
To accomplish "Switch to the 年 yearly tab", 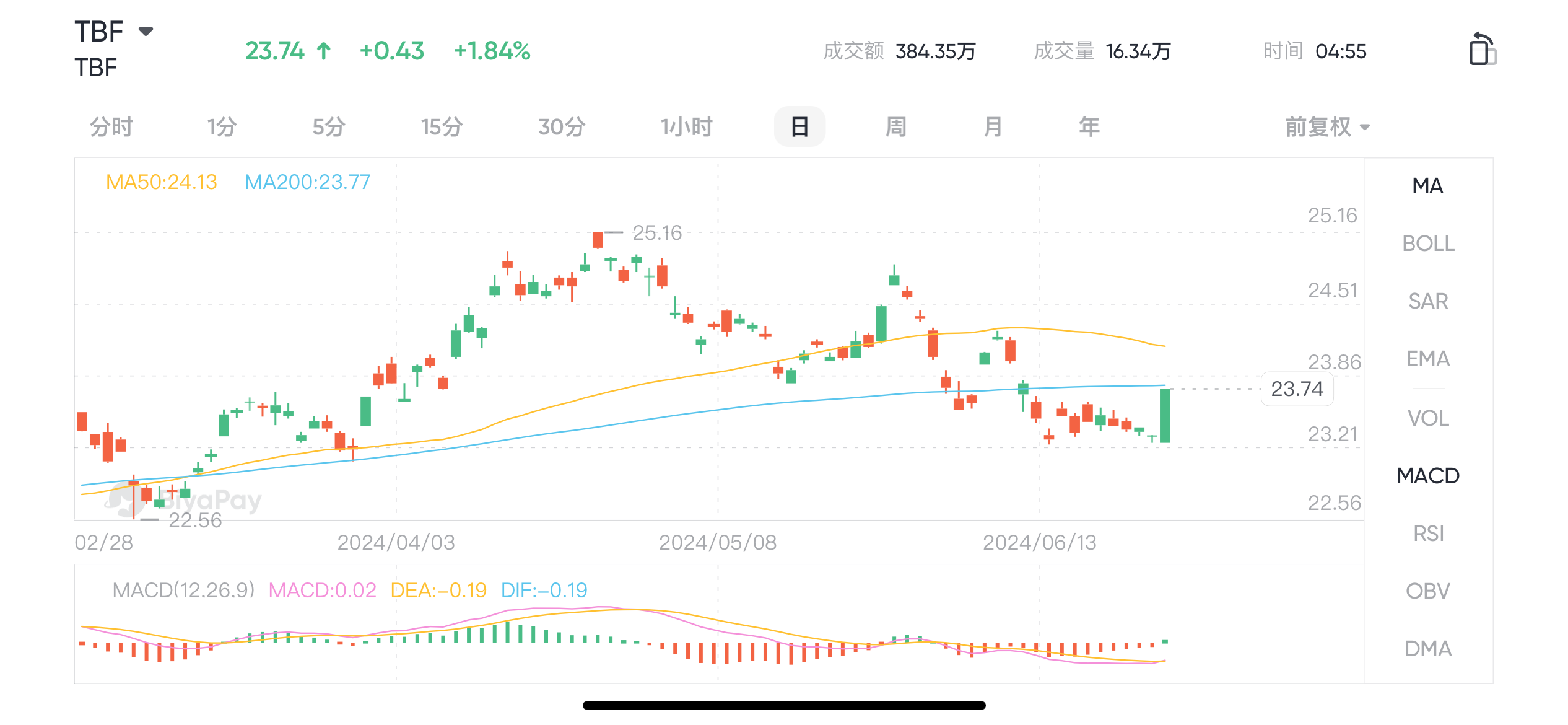I will coord(1089,127).
